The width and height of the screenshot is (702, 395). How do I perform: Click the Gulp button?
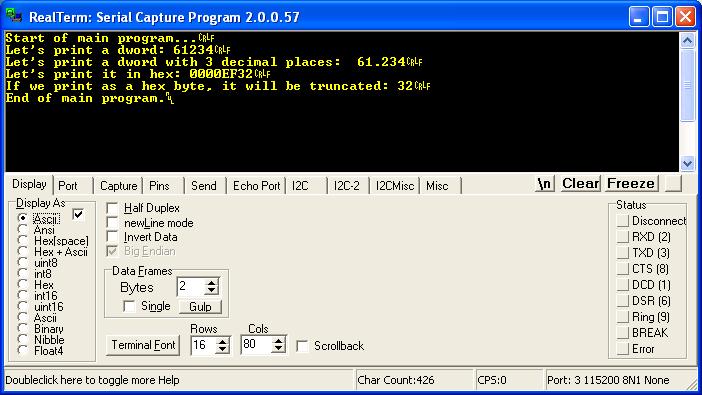pos(200,307)
